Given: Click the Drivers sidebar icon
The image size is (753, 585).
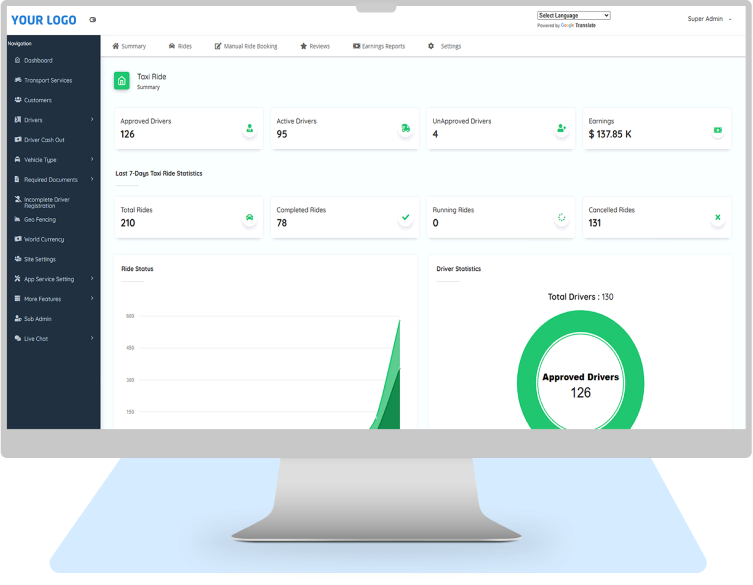Looking at the screenshot, I should [18, 120].
